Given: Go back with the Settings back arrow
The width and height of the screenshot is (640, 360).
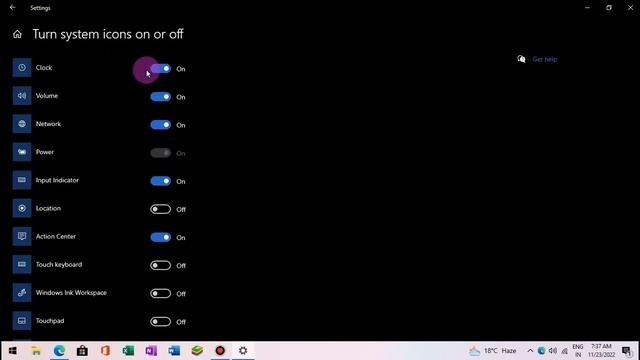Looking at the screenshot, I should pos(13,7).
